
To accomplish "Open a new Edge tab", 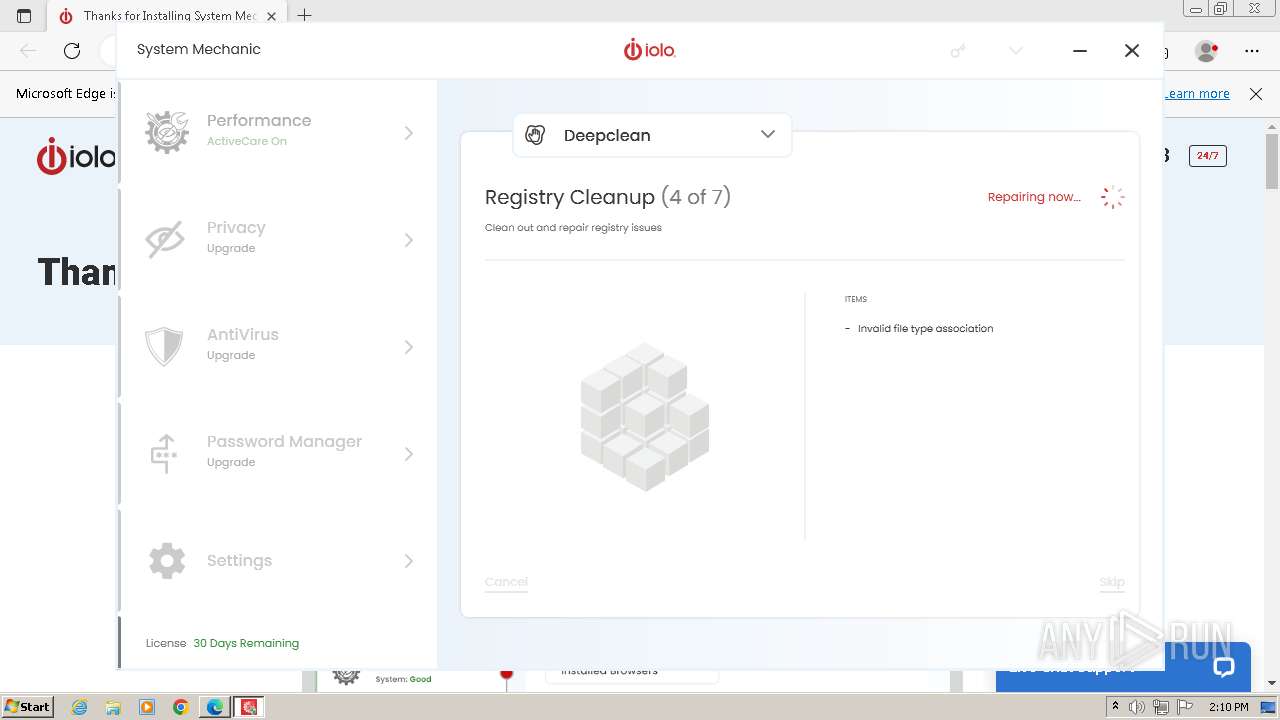I will coord(305,15).
